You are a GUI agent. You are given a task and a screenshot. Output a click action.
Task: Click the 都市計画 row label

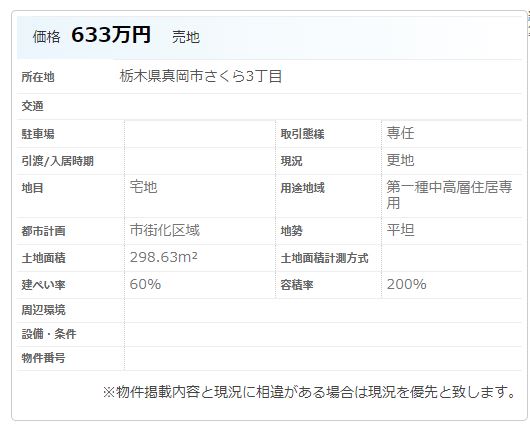(43, 231)
